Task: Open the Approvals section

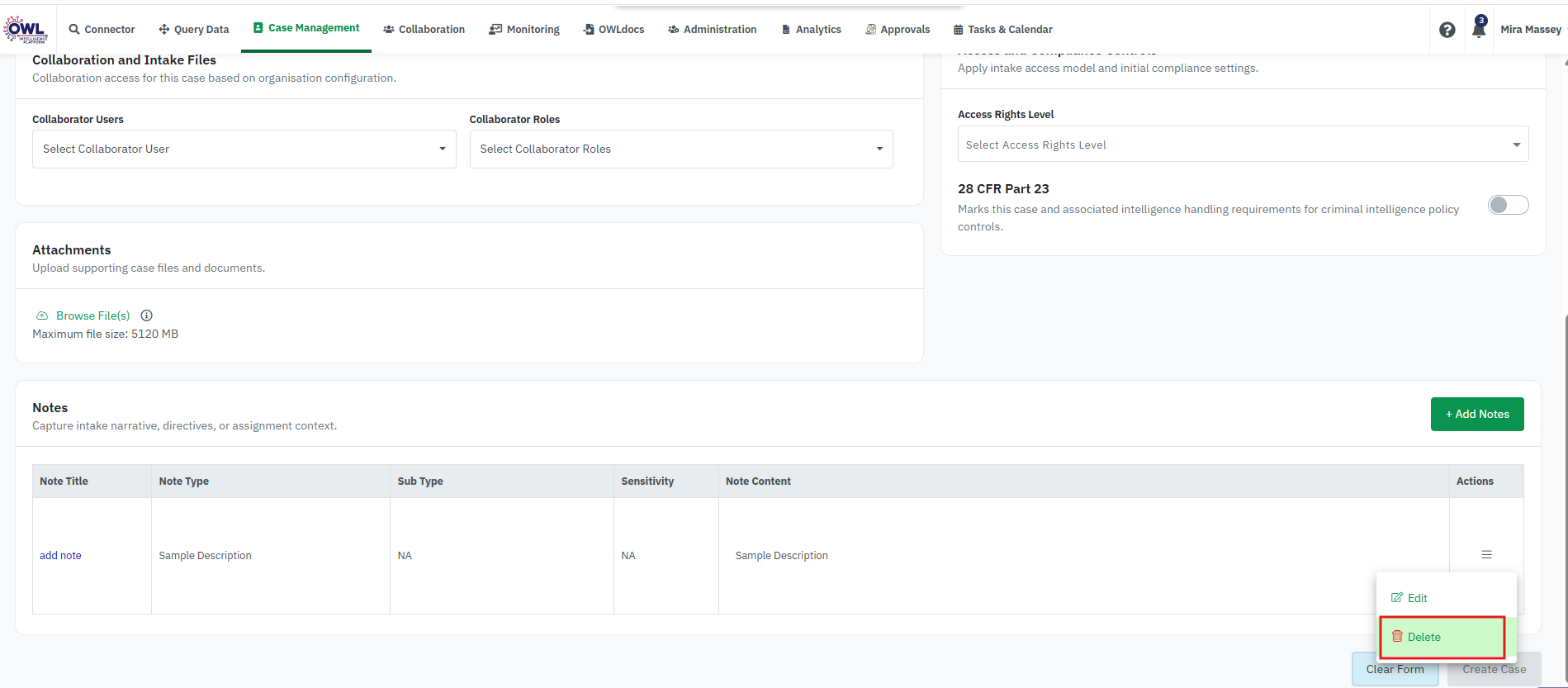Action: click(898, 29)
